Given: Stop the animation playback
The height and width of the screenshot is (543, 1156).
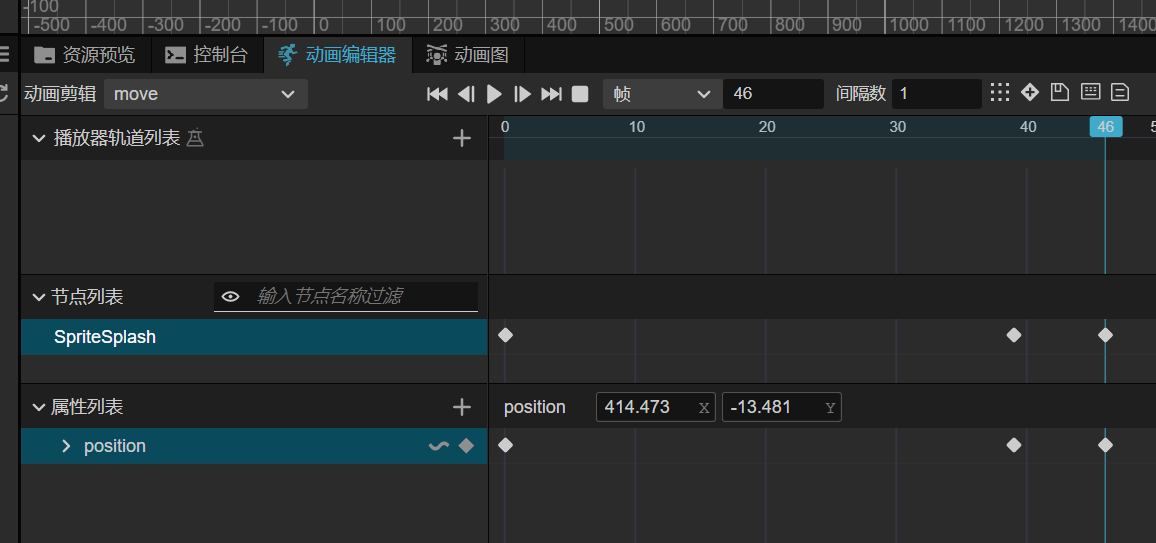Looking at the screenshot, I should pos(580,94).
